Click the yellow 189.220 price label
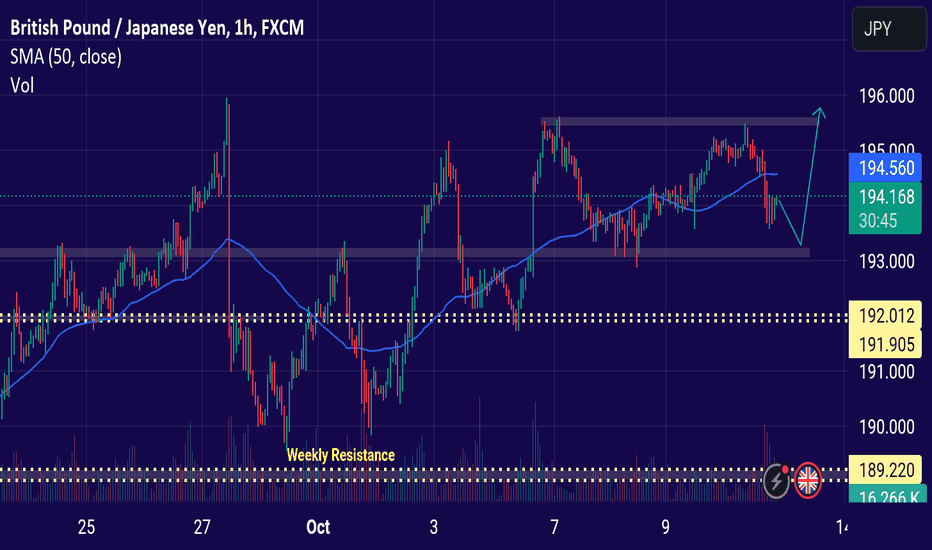The image size is (932, 550). pos(885,470)
